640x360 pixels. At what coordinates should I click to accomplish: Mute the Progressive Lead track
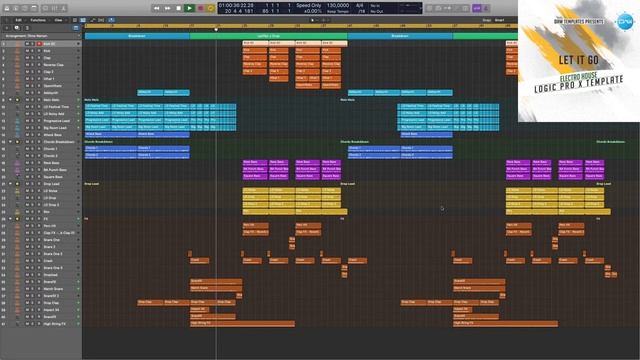(x=27, y=121)
